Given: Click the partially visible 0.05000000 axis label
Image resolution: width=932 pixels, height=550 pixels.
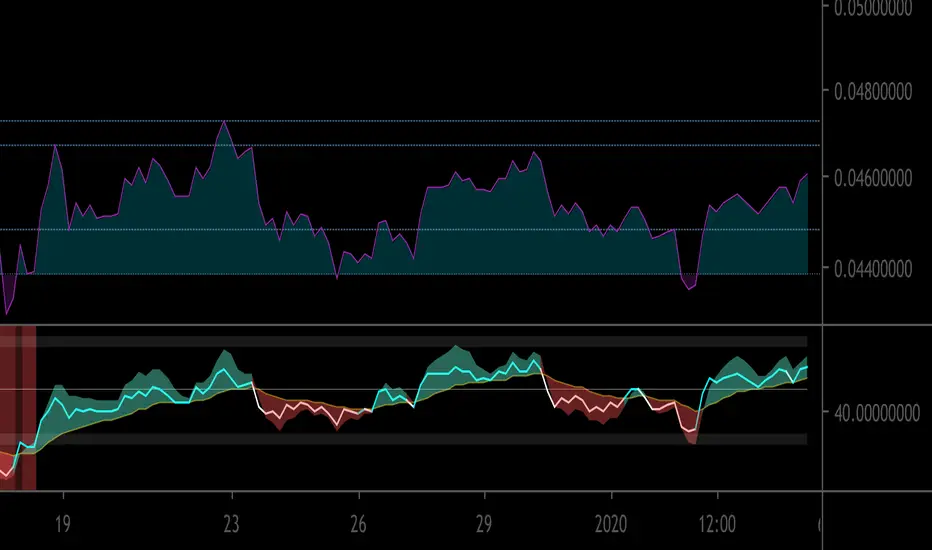Looking at the screenshot, I should pyautogui.click(x=873, y=8).
